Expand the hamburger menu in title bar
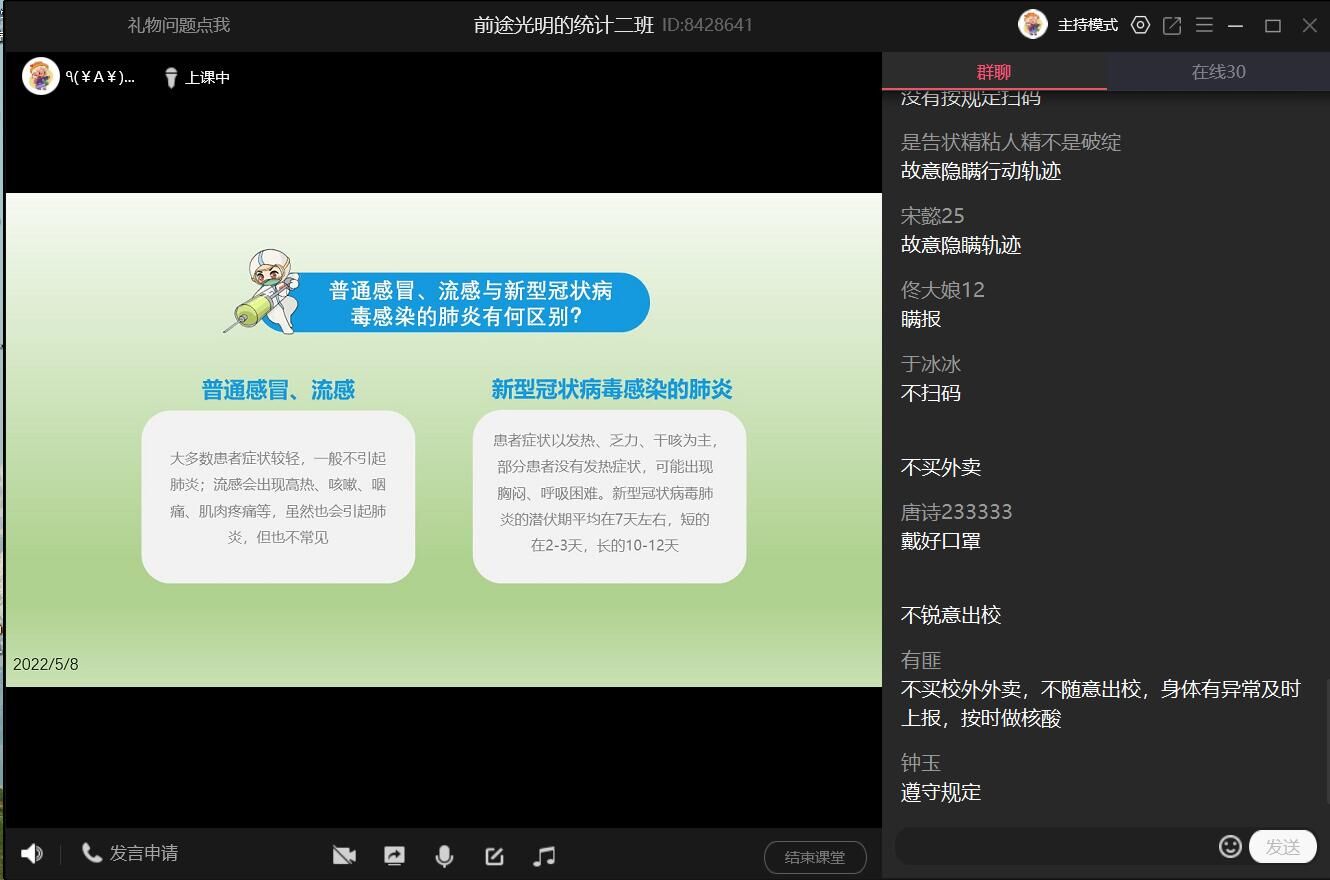 1204,25
